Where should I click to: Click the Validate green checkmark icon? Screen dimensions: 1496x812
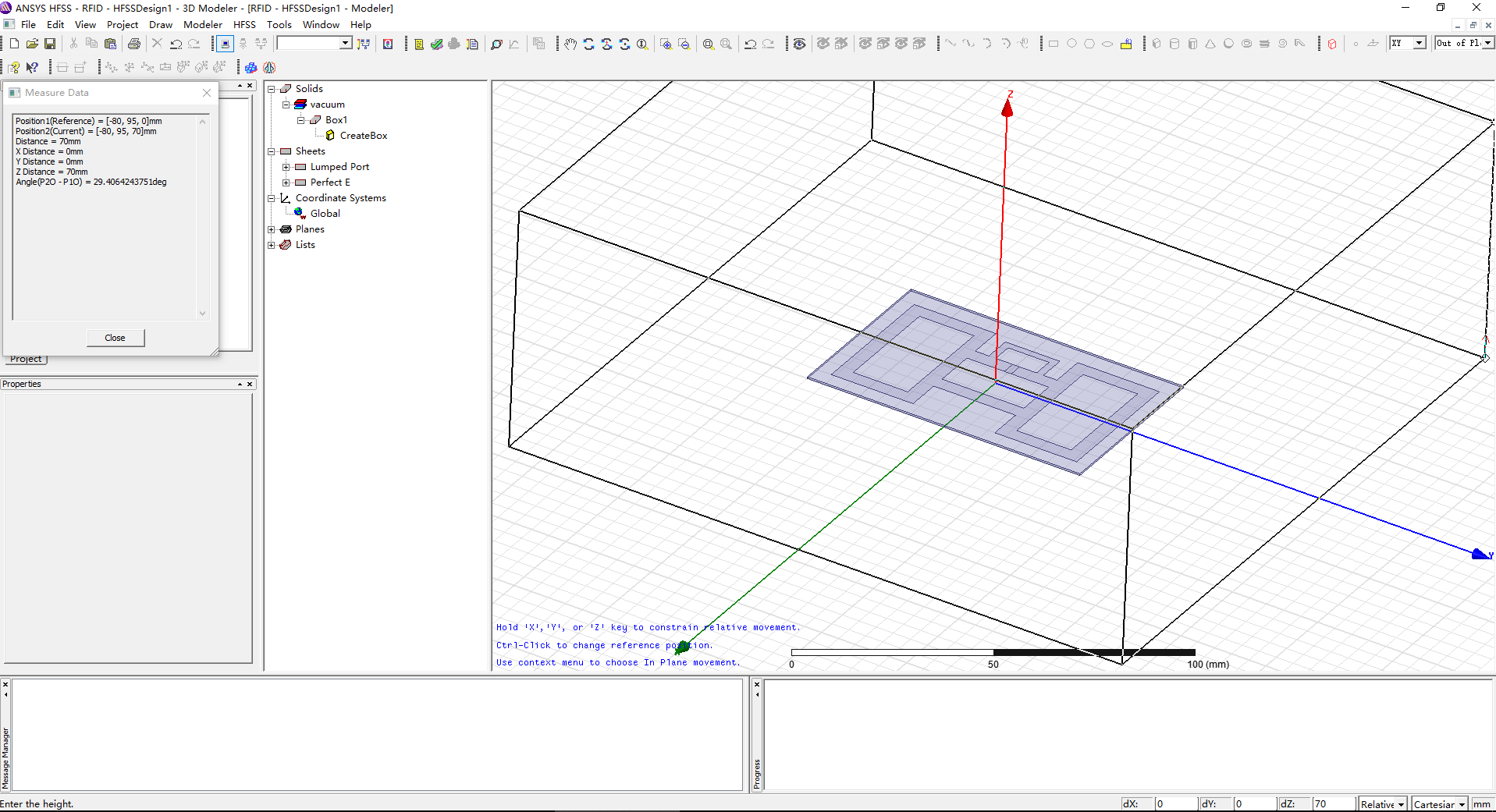(x=437, y=44)
